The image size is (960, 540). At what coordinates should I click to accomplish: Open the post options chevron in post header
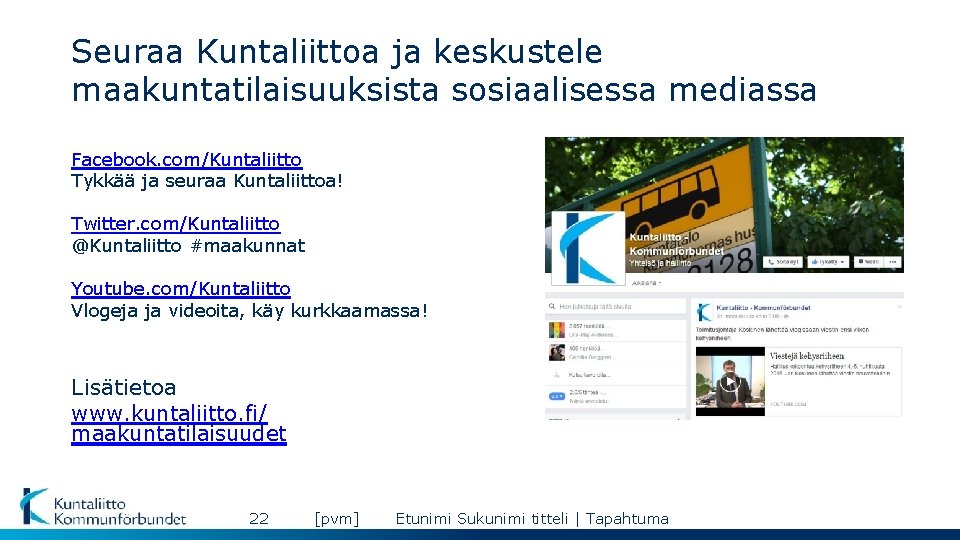[899, 306]
